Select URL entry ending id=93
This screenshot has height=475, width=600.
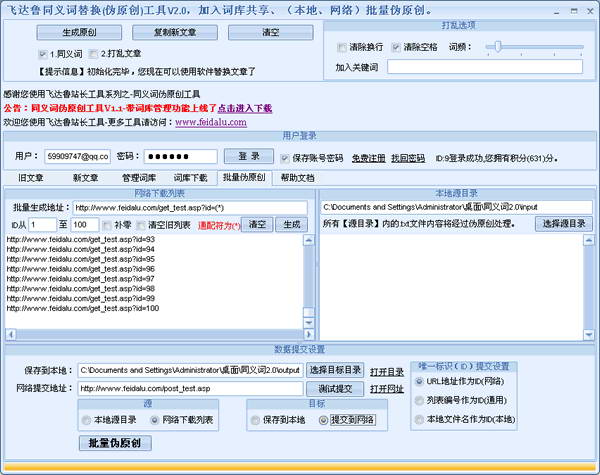81,240
